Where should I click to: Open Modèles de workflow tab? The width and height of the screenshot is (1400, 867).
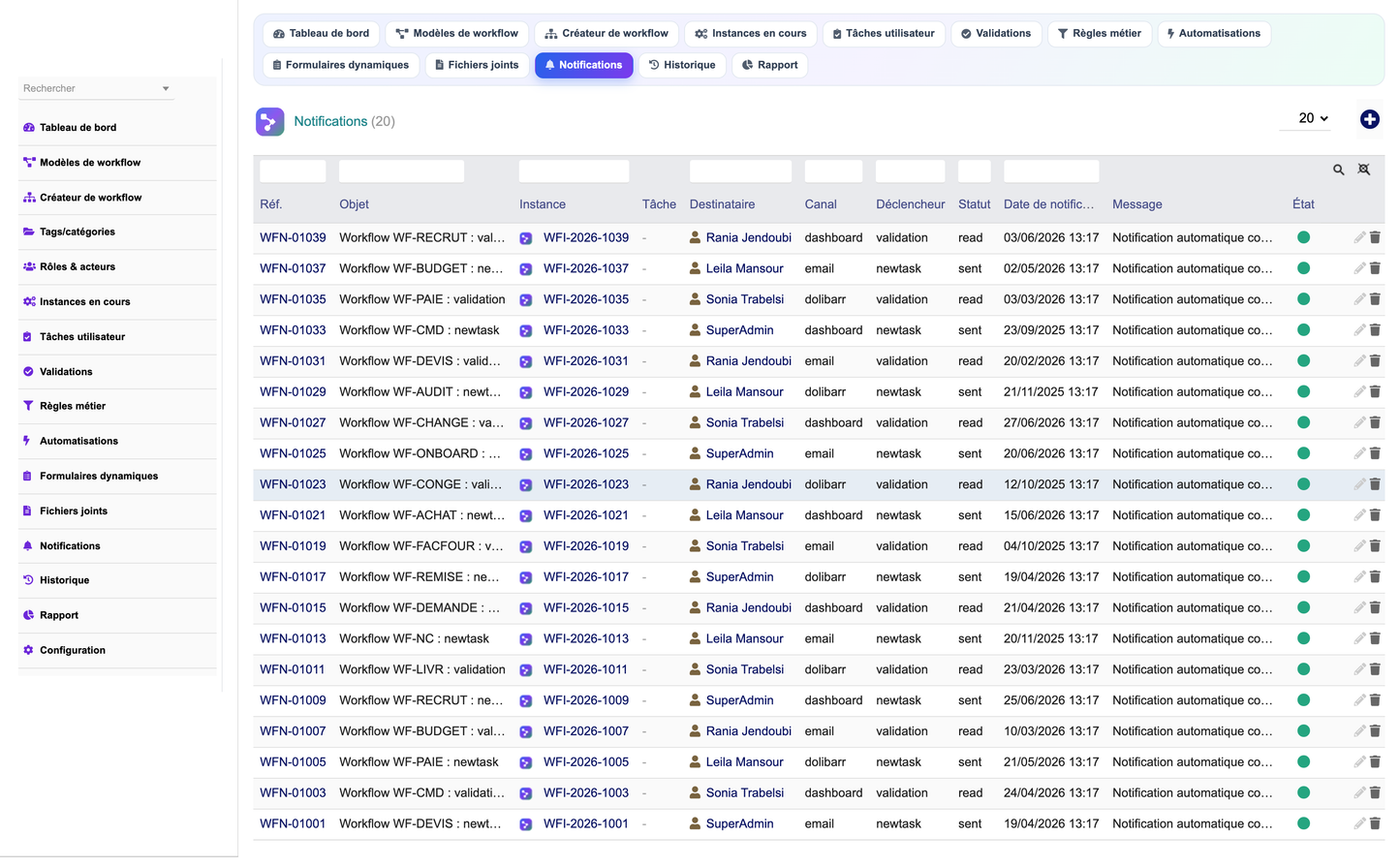click(457, 34)
